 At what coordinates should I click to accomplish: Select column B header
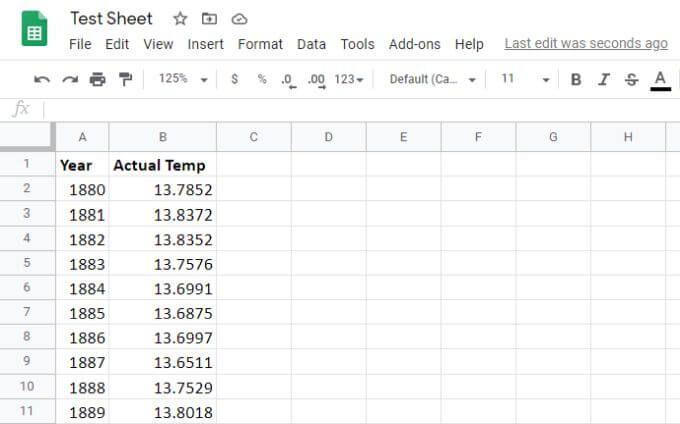pyautogui.click(x=163, y=137)
